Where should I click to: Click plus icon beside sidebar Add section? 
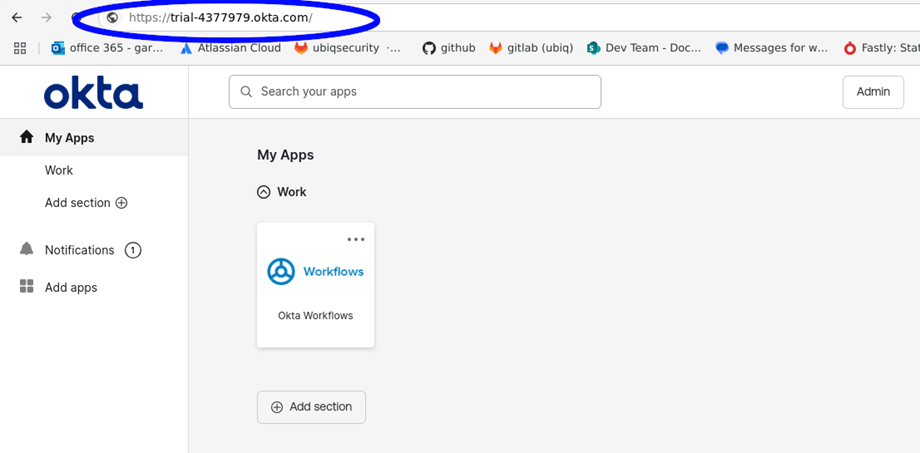(x=121, y=203)
